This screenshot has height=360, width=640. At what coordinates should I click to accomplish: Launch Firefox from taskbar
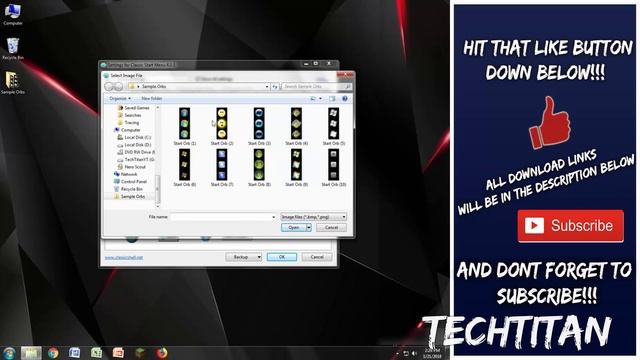(162, 353)
